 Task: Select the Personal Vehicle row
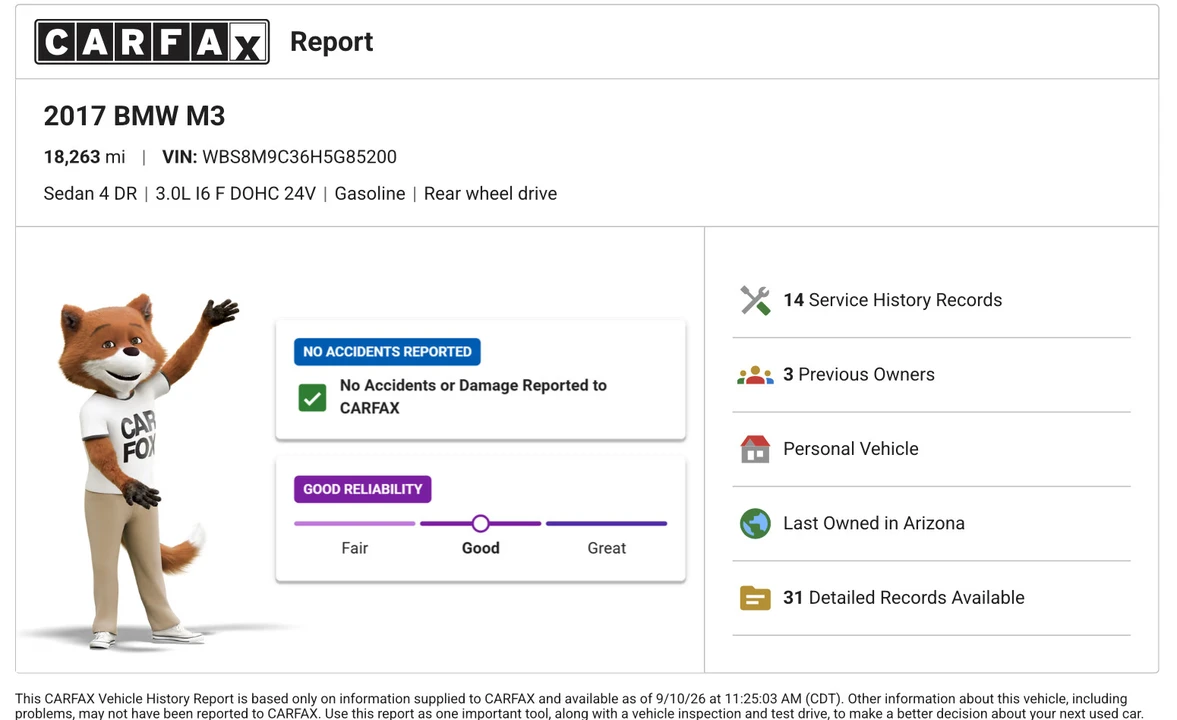click(x=932, y=449)
